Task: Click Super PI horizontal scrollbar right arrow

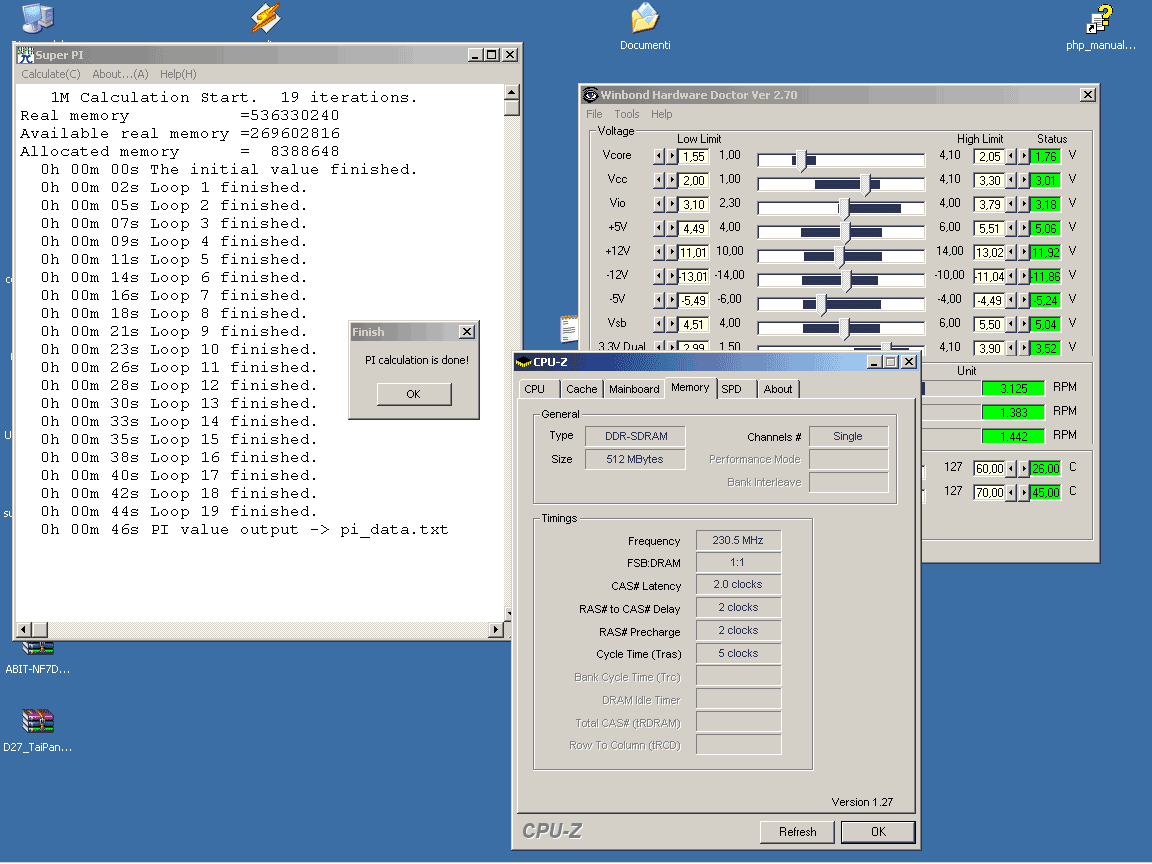Action: (496, 630)
